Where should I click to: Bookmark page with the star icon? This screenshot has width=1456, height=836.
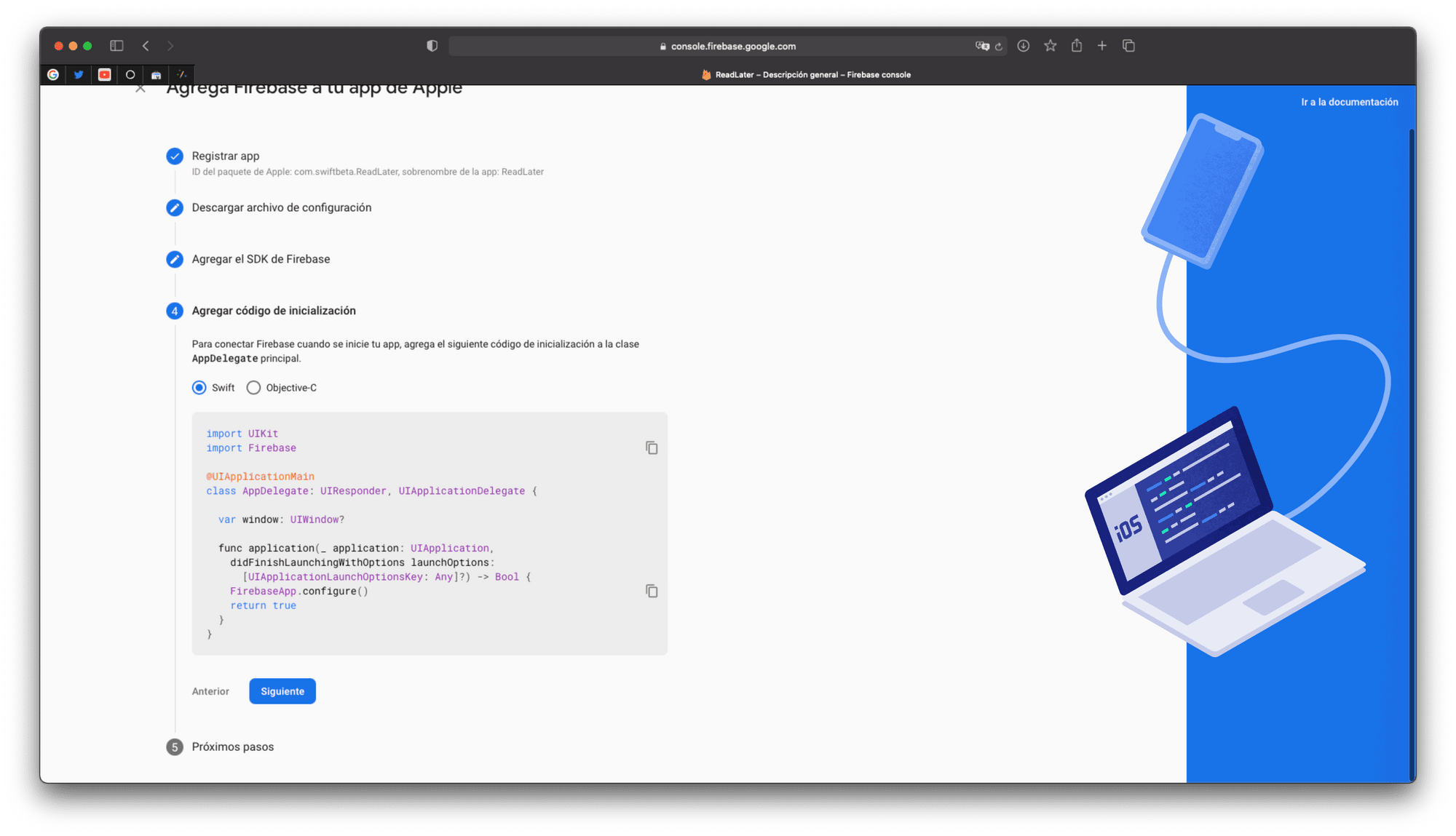pyautogui.click(x=1050, y=46)
